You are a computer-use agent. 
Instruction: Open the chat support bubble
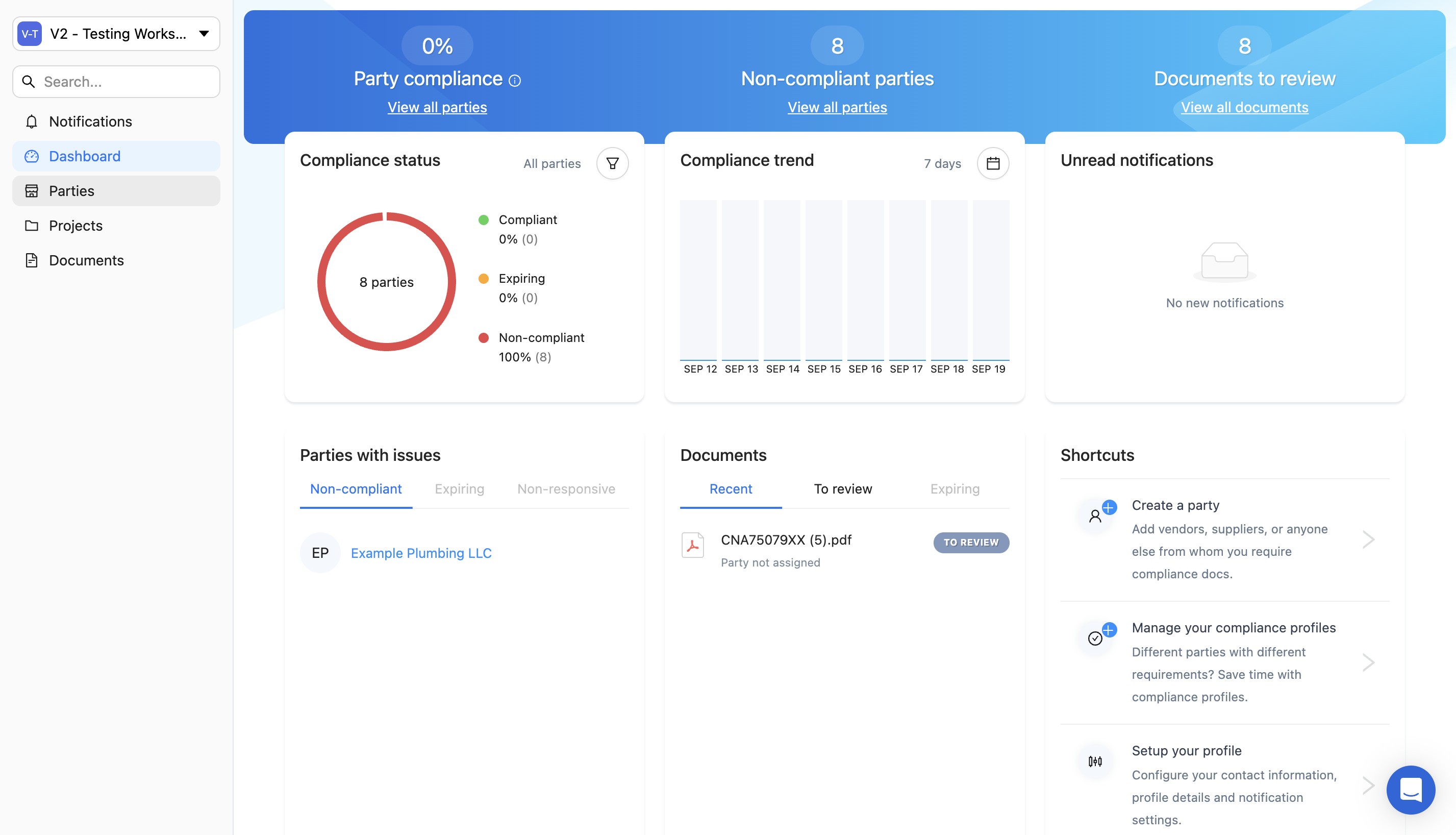coord(1410,789)
